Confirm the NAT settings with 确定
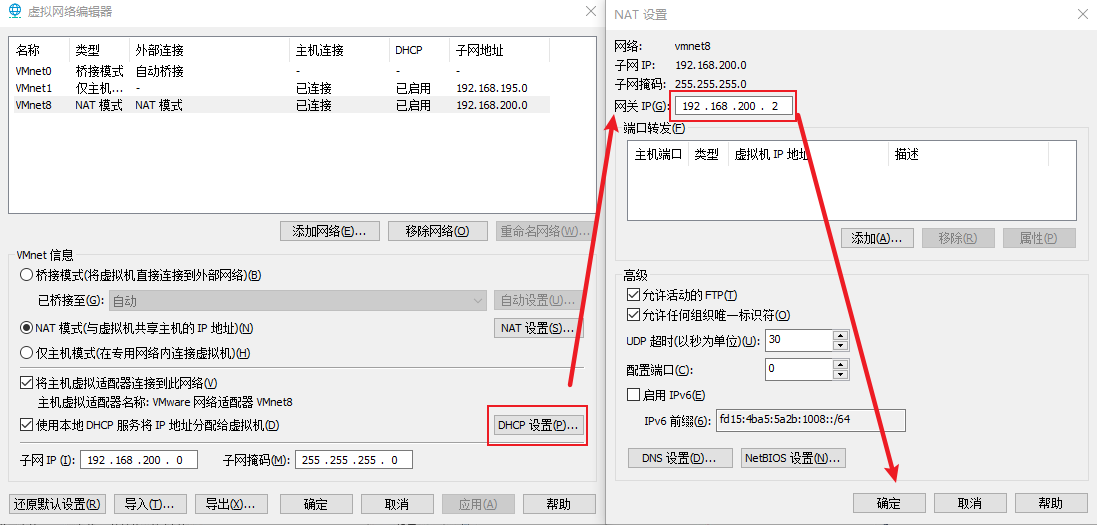The image size is (1097, 525). click(889, 503)
